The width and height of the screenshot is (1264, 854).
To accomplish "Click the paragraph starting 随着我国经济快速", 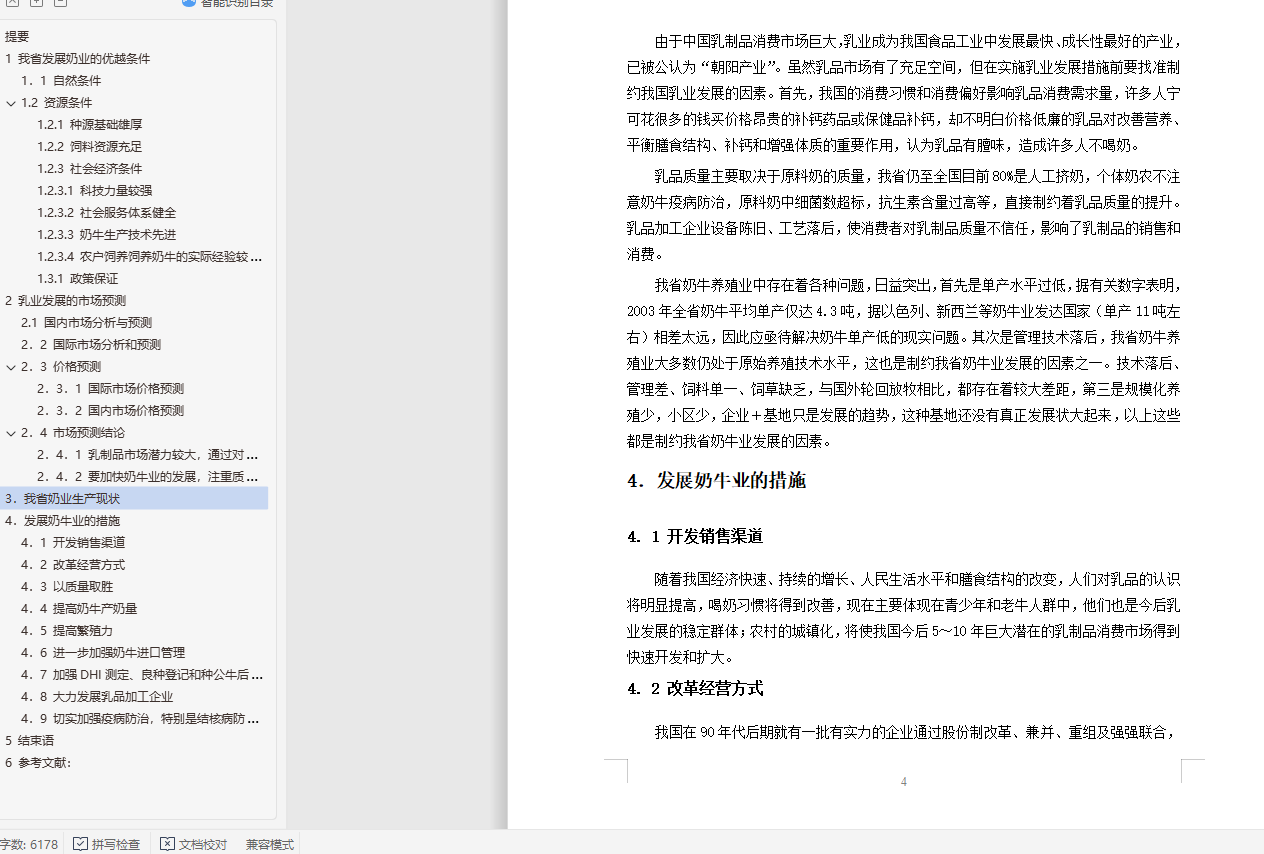I will click(x=904, y=618).
